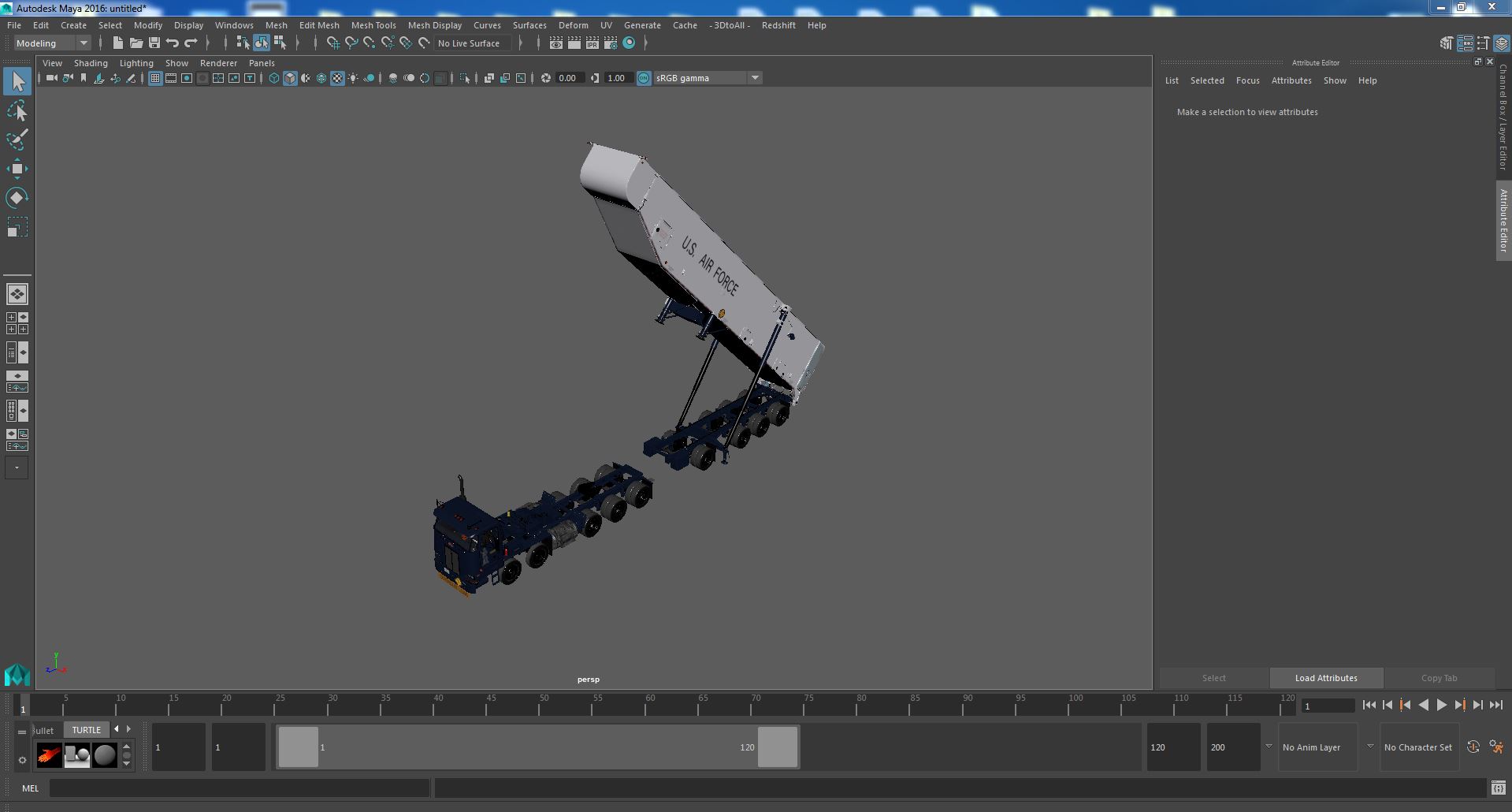The image size is (1512, 812).
Task: Open the Modeling menu set dropdown
Action: click(x=52, y=43)
